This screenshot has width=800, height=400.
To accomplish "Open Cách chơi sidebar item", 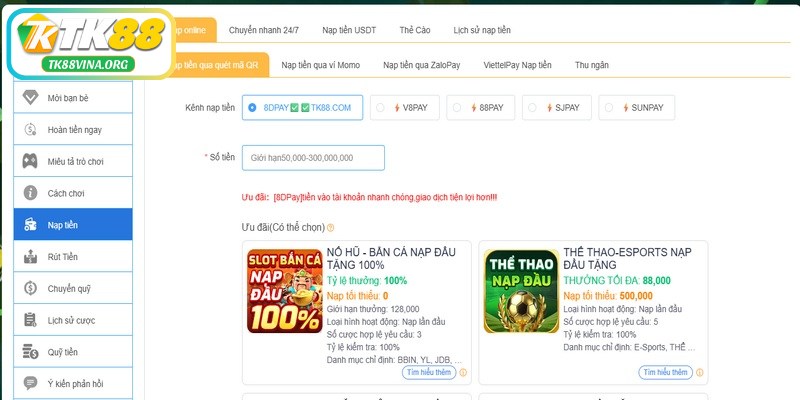I will (x=73, y=193).
